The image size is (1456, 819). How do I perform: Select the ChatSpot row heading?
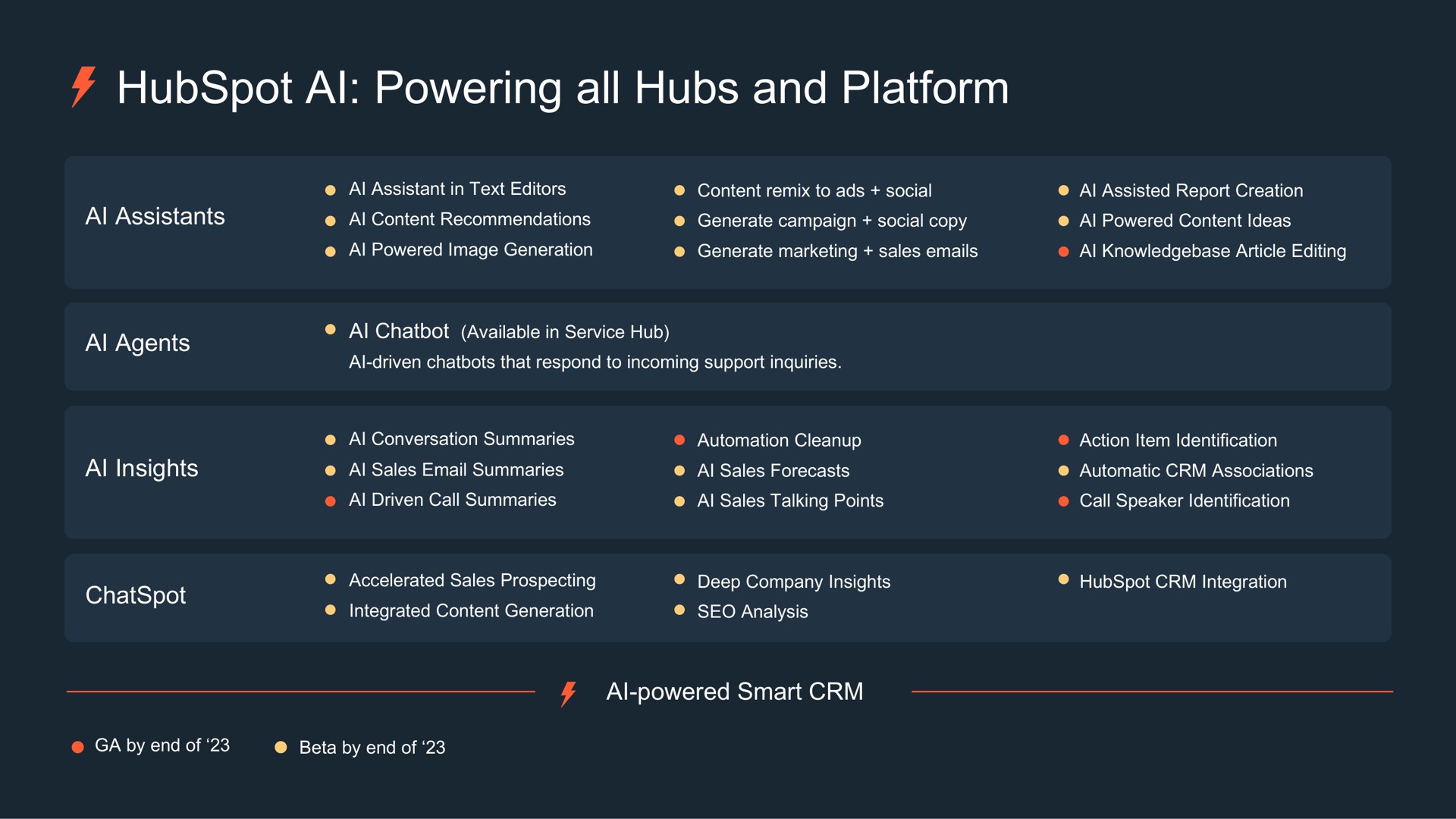[x=136, y=595]
